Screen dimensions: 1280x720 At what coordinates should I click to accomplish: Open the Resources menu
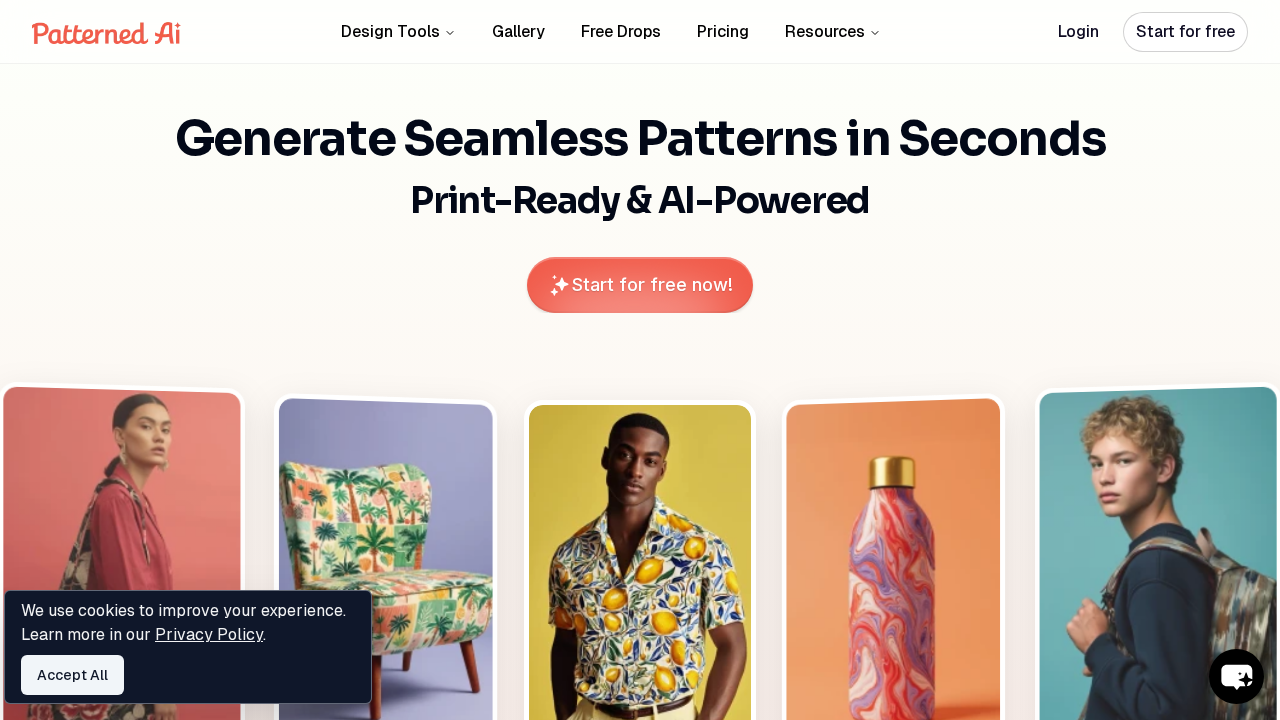tap(832, 32)
